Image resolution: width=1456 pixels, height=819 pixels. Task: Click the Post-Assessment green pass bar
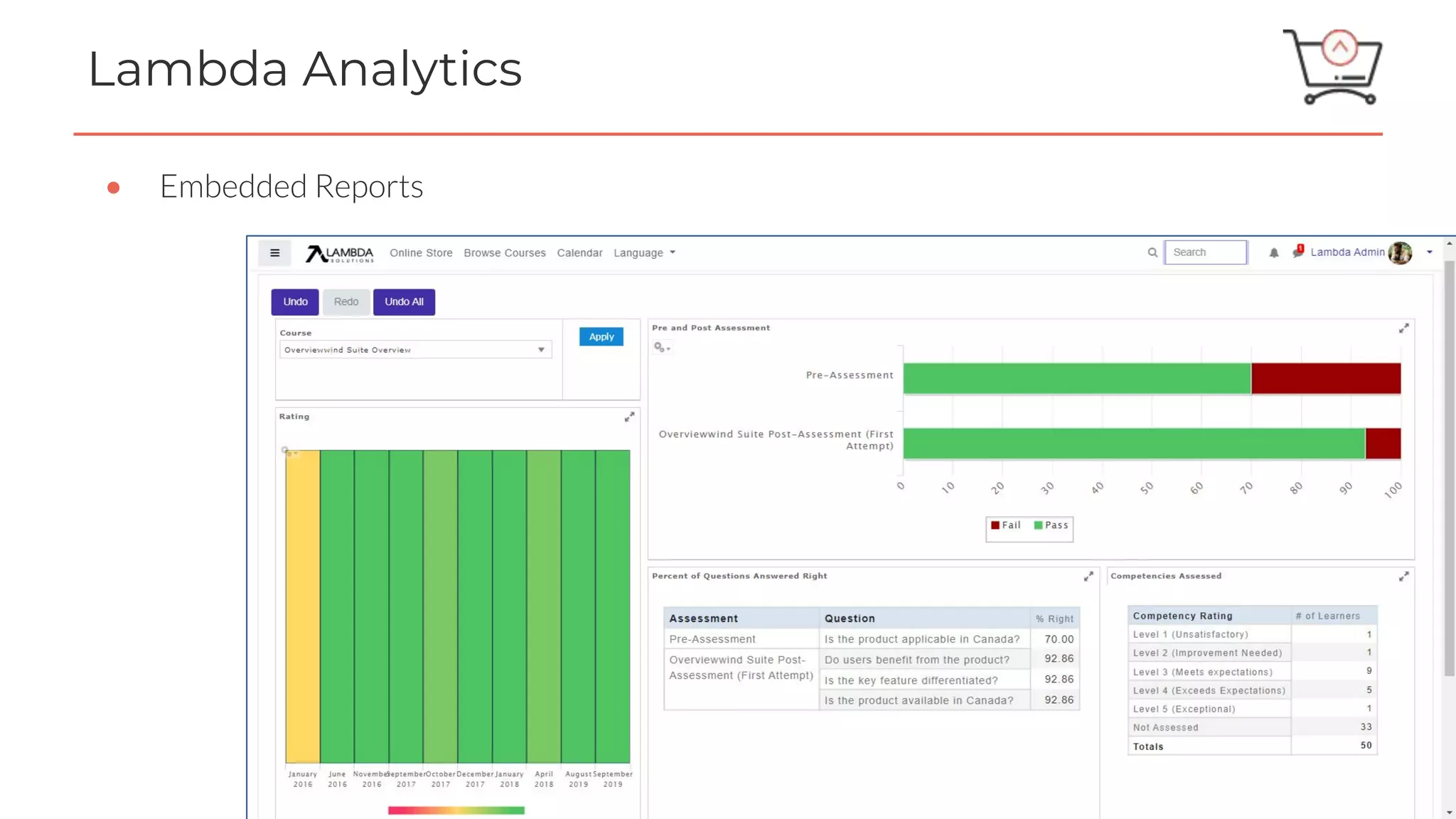[x=1135, y=444]
